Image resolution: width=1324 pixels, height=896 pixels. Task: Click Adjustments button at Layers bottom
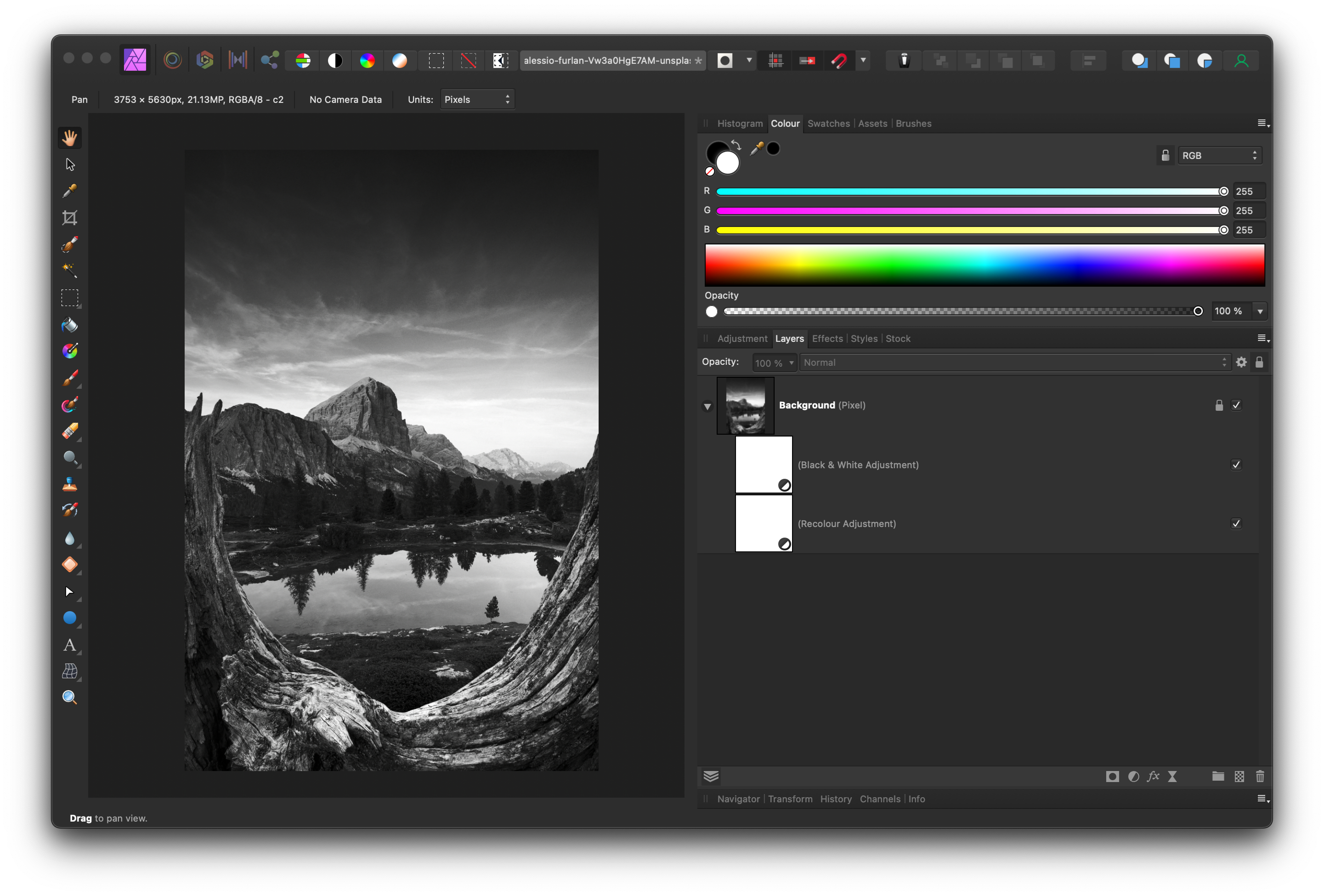point(1133,777)
